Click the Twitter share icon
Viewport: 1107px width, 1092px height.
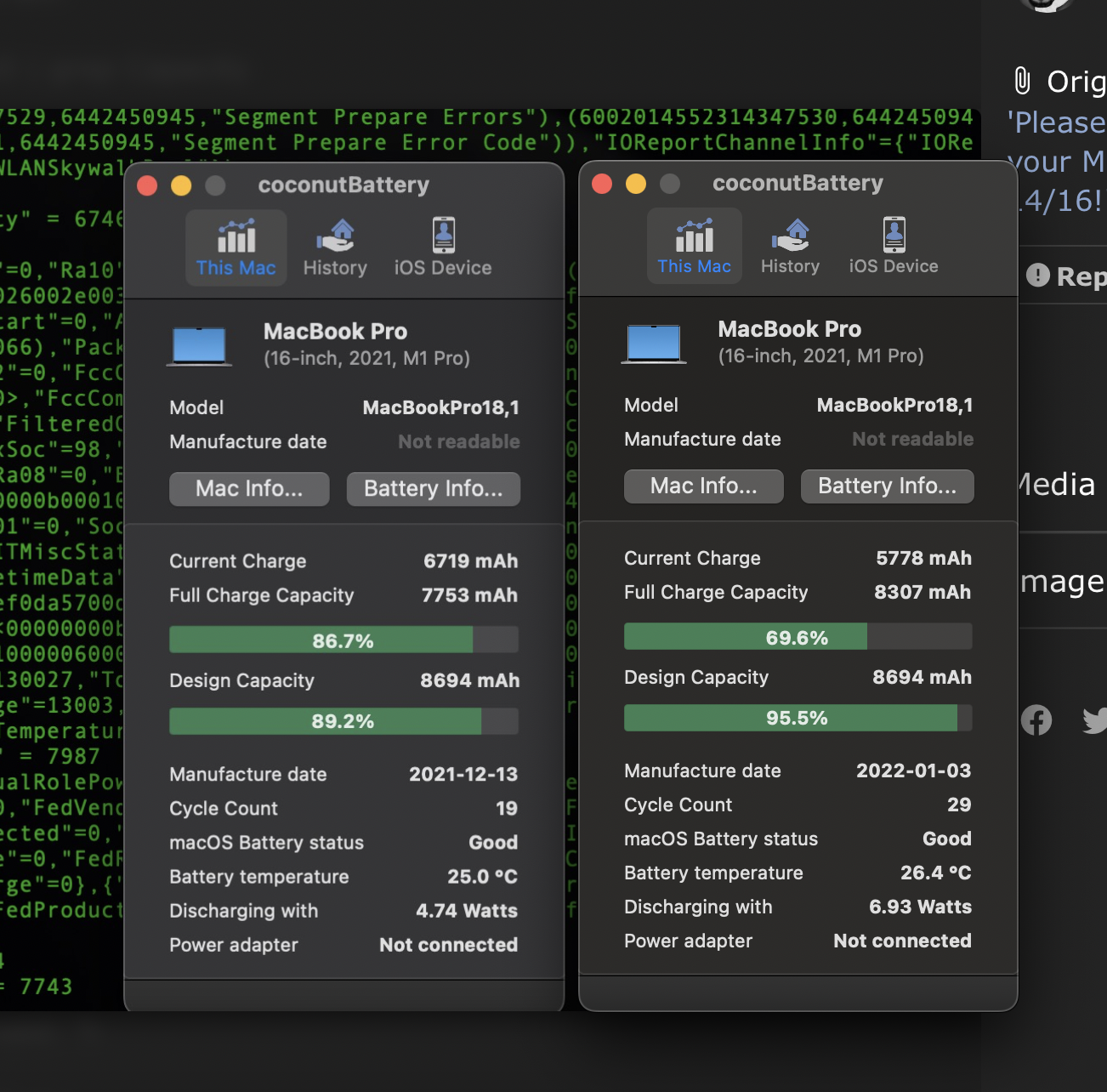point(1095,721)
